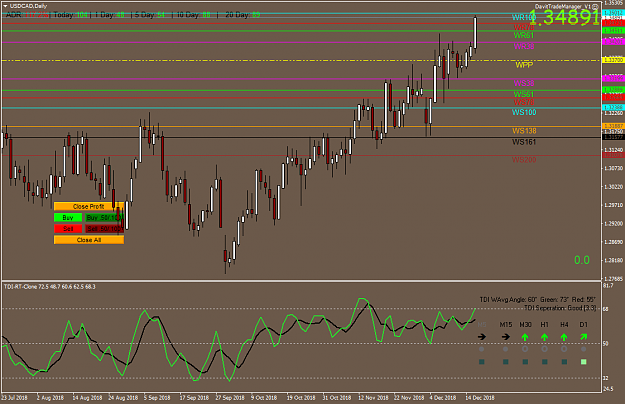The width and height of the screenshot is (625, 404).
Task: Select the H1 timeframe label
Action: tap(544, 325)
